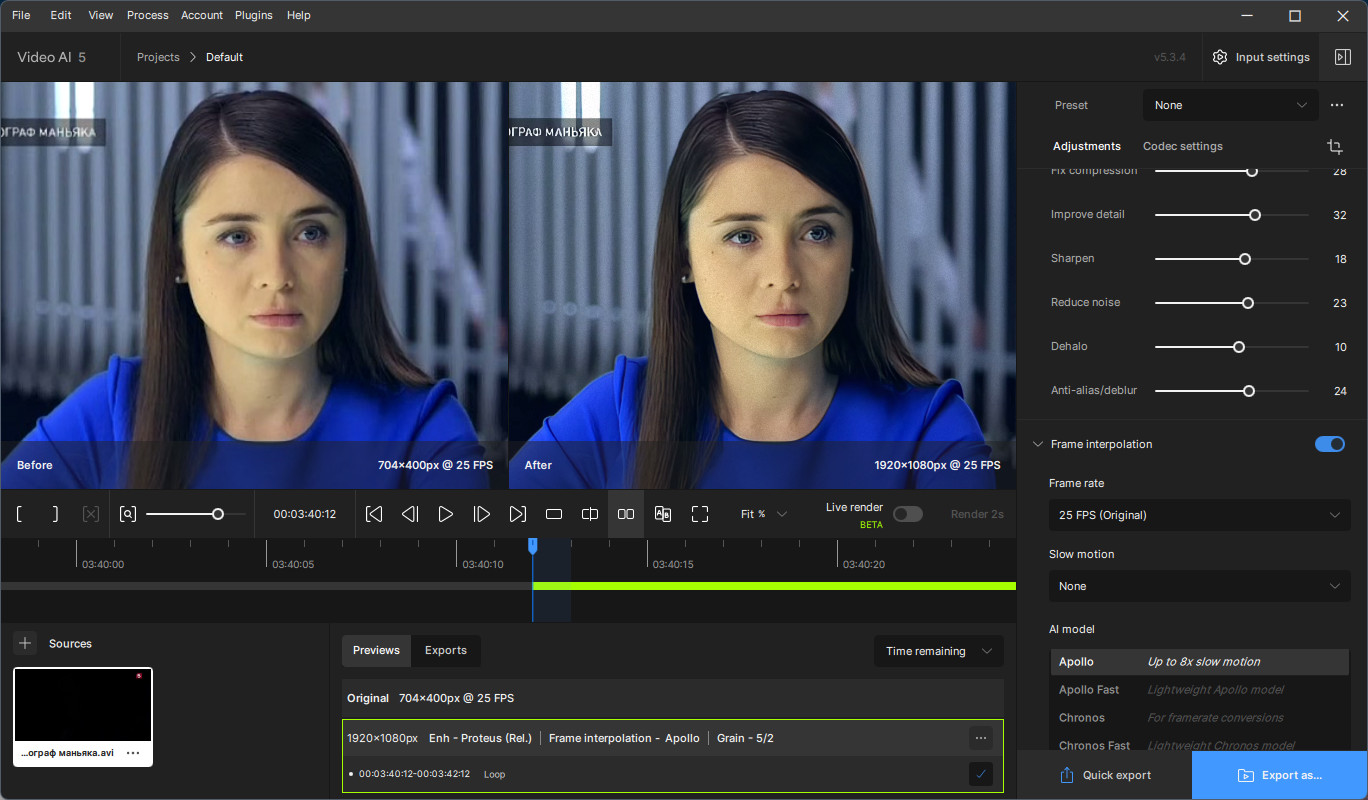This screenshot has height=800, width=1368.
Task: Click the Export as... button
Action: tap(1279, 775)
